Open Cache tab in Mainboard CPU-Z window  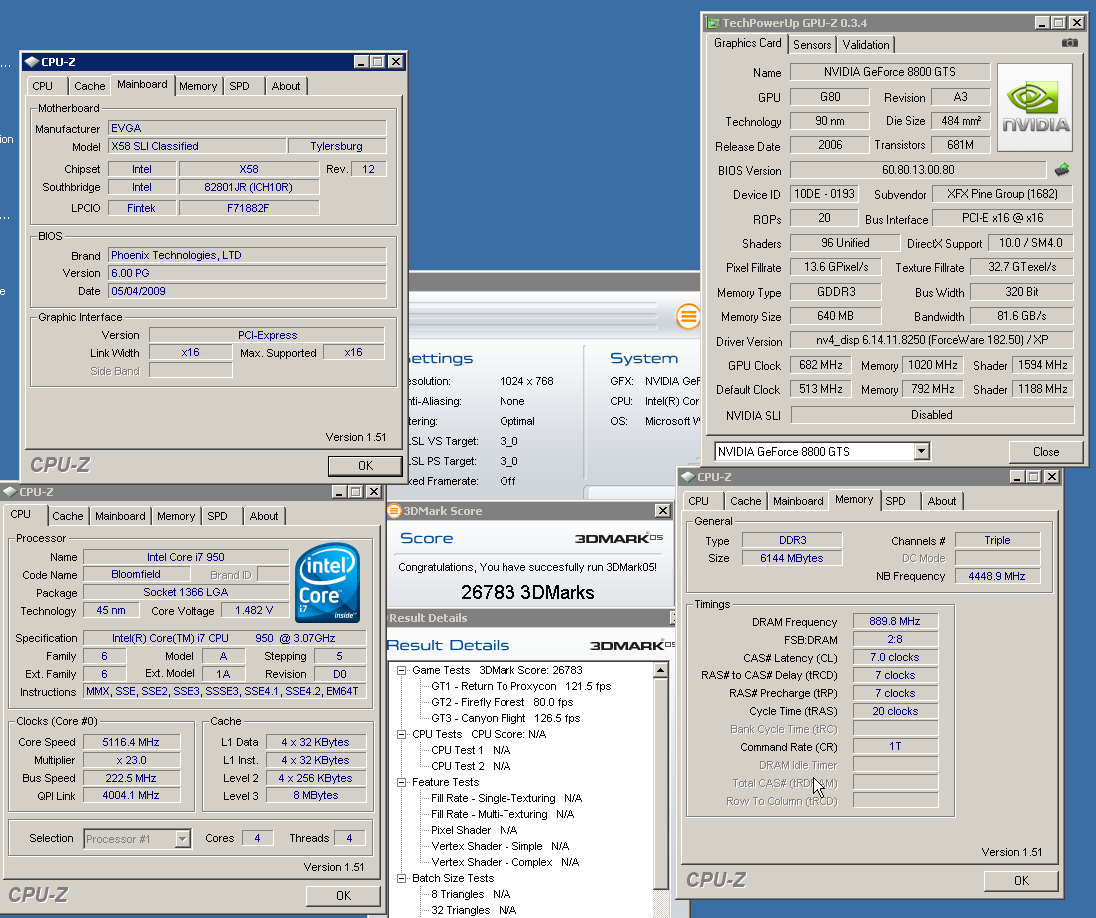[x=89, y=86]
